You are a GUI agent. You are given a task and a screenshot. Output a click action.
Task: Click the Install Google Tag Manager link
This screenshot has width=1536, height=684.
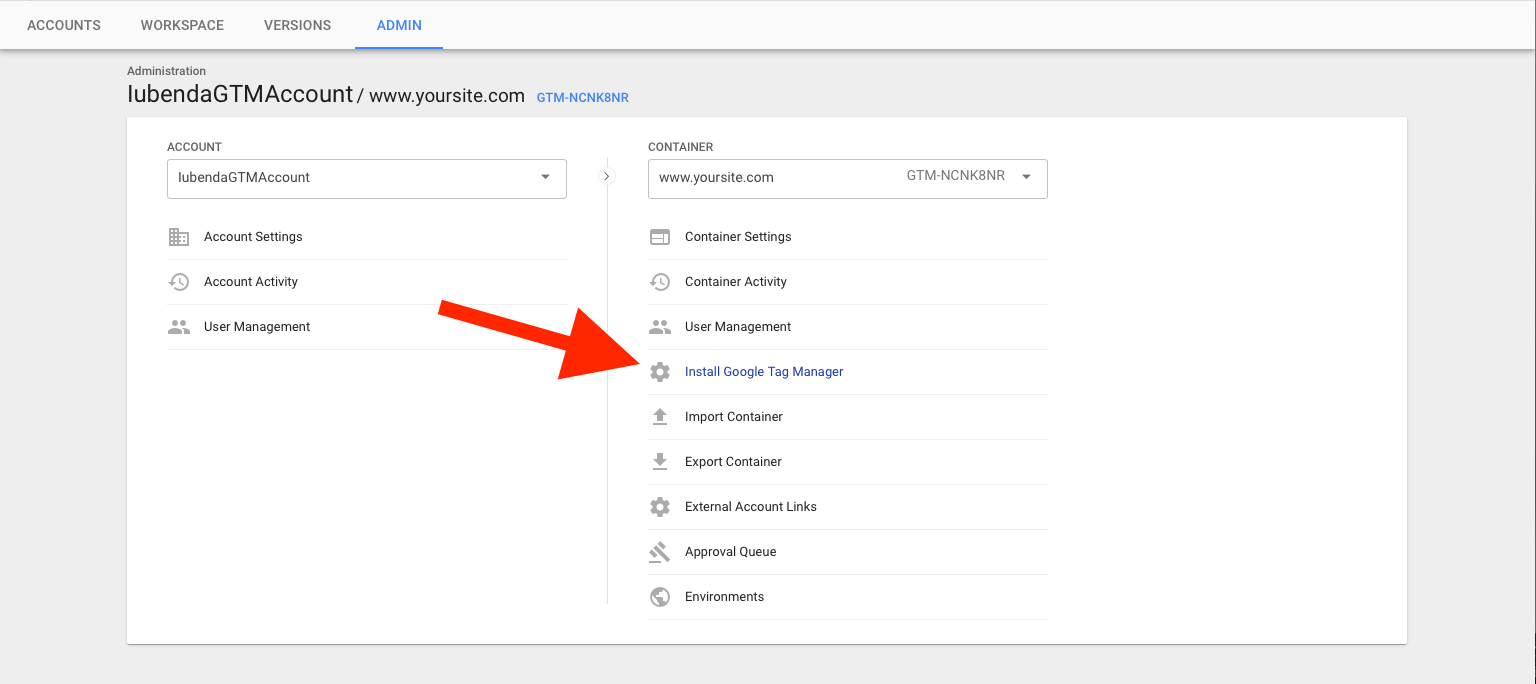point(763,371)
